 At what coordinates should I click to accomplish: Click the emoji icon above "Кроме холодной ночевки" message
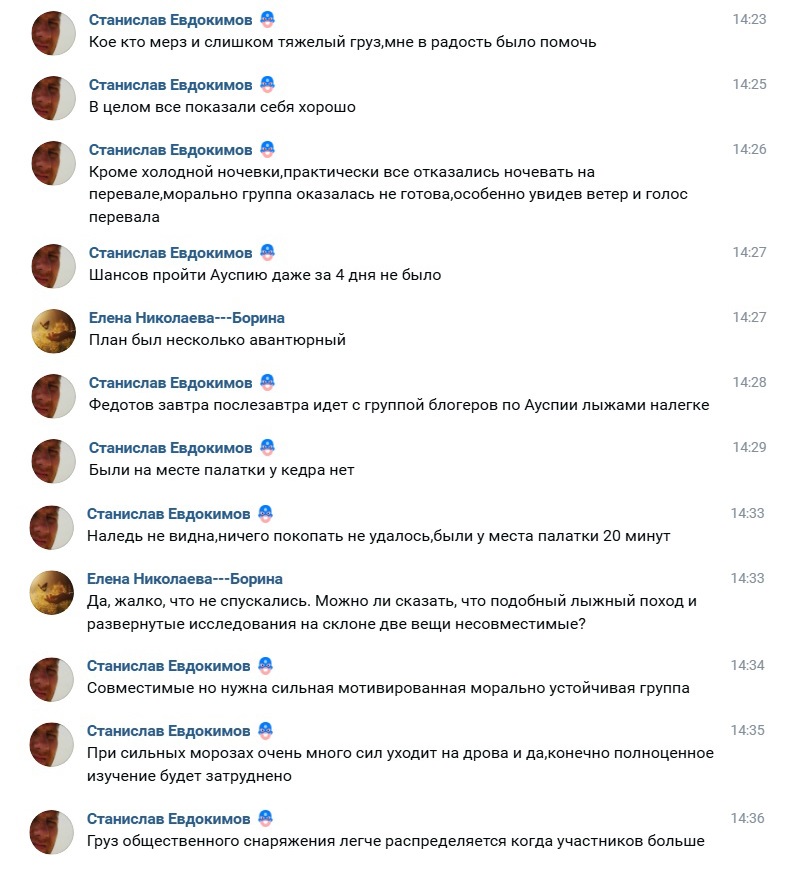pyautogui.click(x=267, y=150)
